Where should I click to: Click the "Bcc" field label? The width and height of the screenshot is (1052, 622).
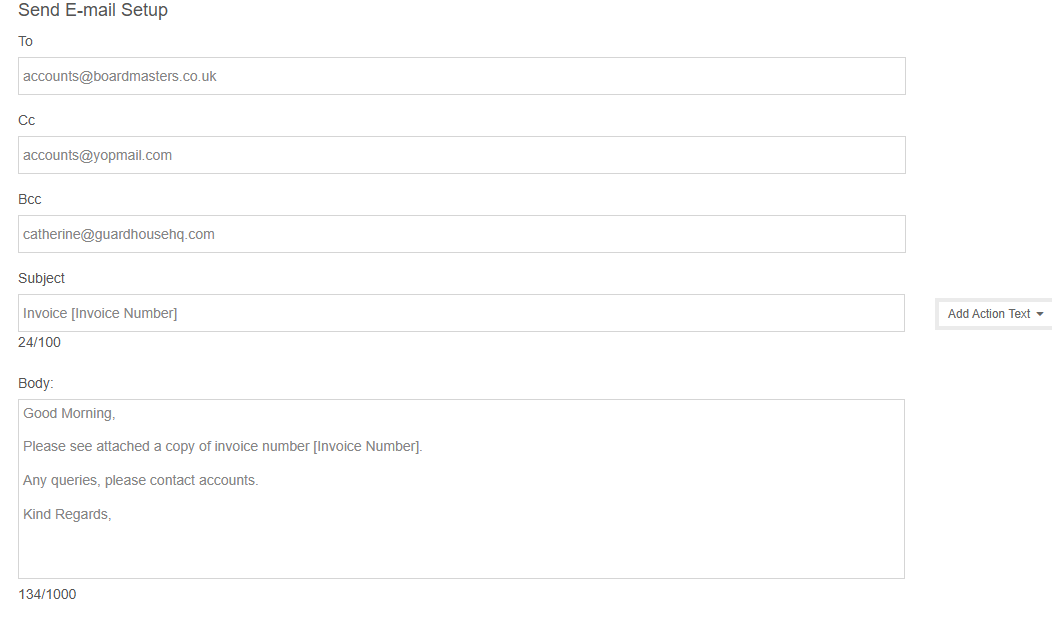tap(30, 199)
